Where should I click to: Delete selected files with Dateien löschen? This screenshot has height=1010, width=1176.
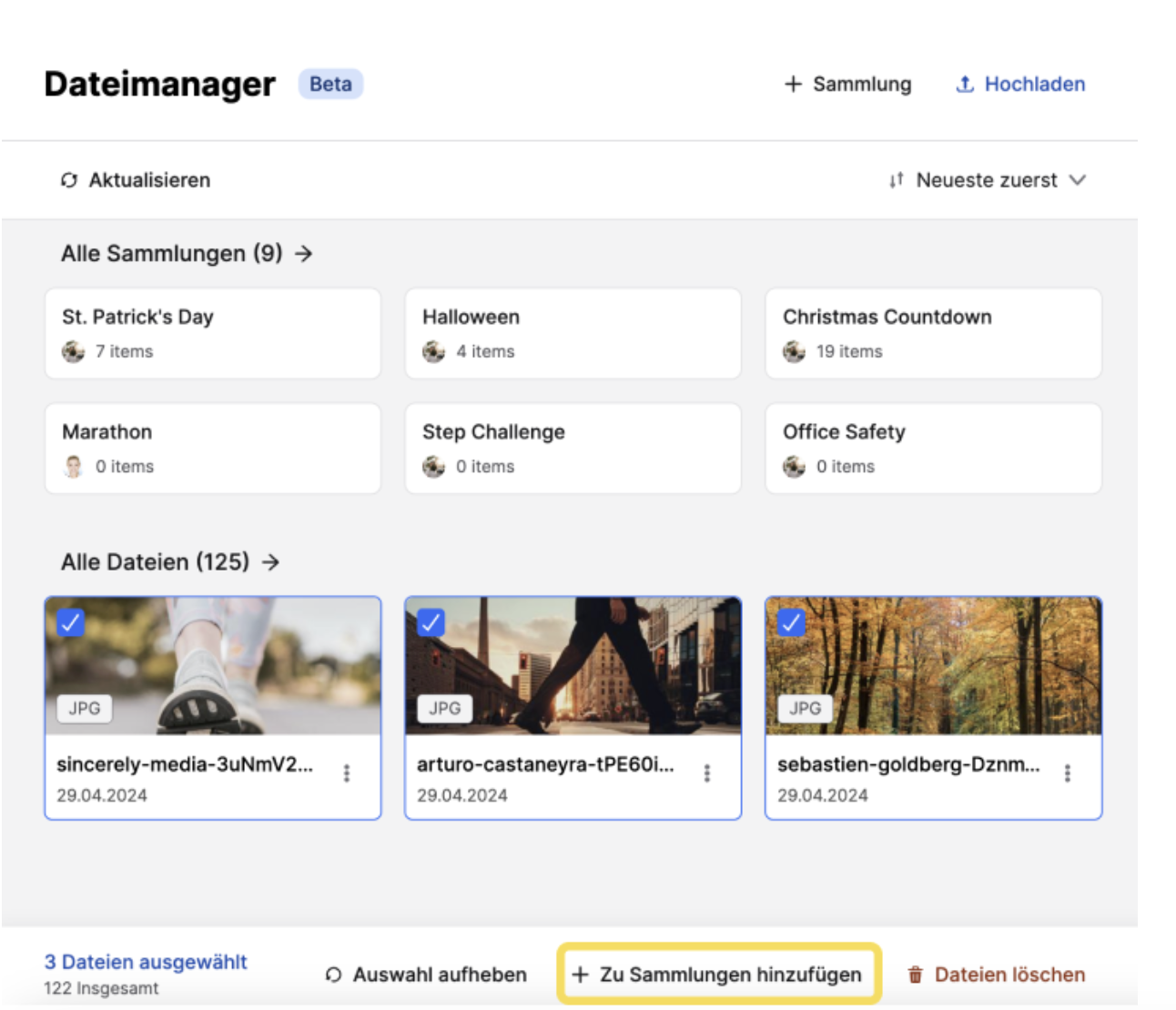pyautogui.click(x=997, y=975)
